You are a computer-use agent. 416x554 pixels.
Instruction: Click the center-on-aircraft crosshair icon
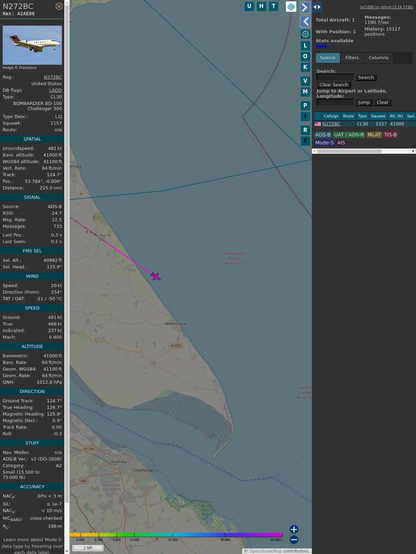tap(305, 34)
